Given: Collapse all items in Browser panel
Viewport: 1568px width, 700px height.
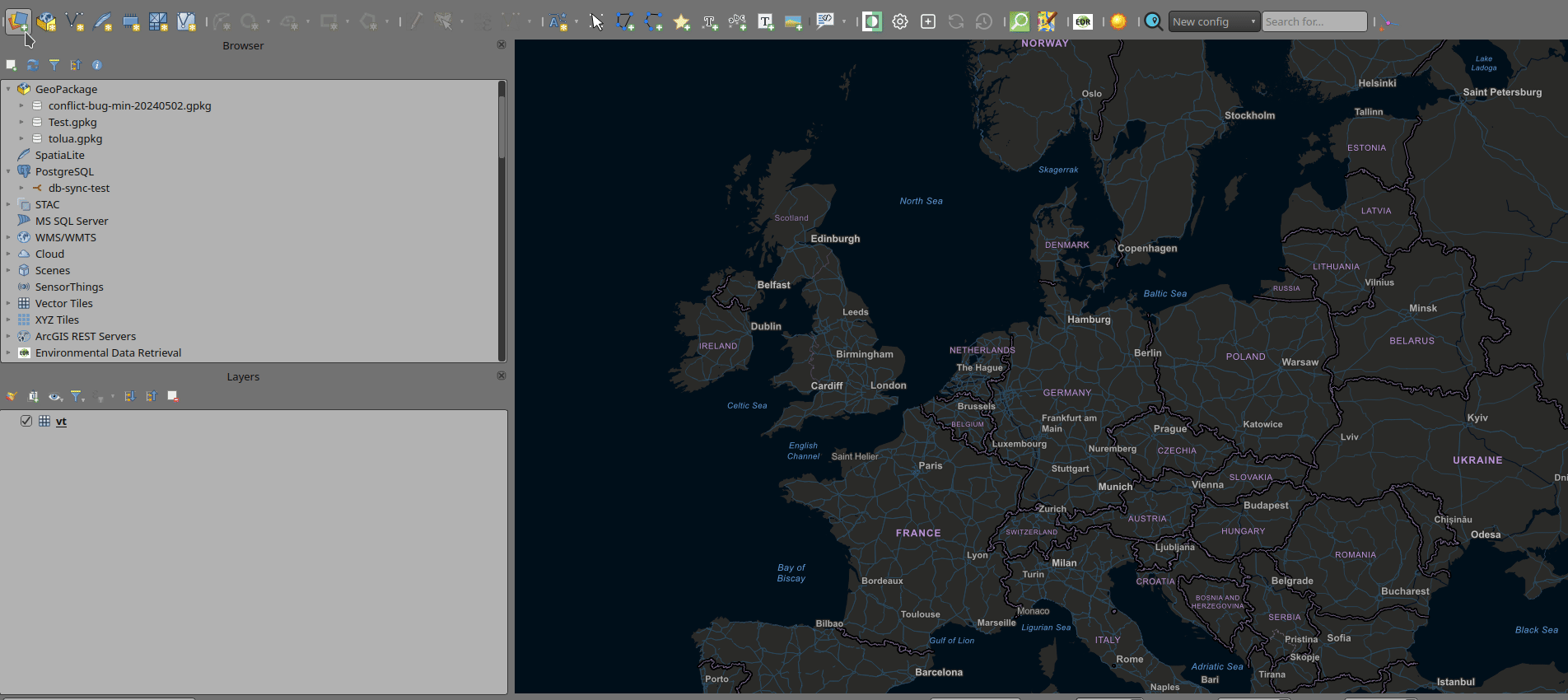Looking at the screenshot, I should [76, 65].
